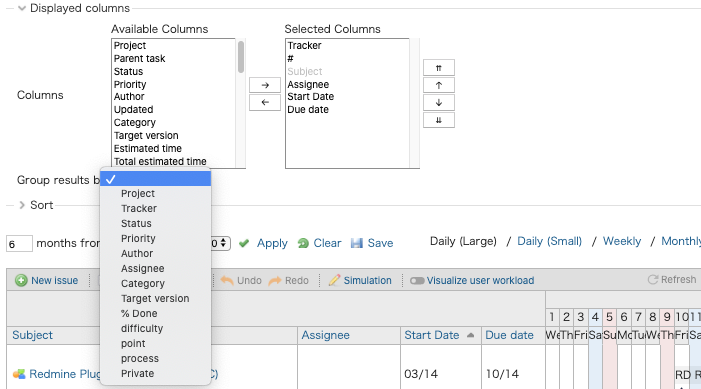Select Project in Available Columns list
701x389 pixels.
130,46
